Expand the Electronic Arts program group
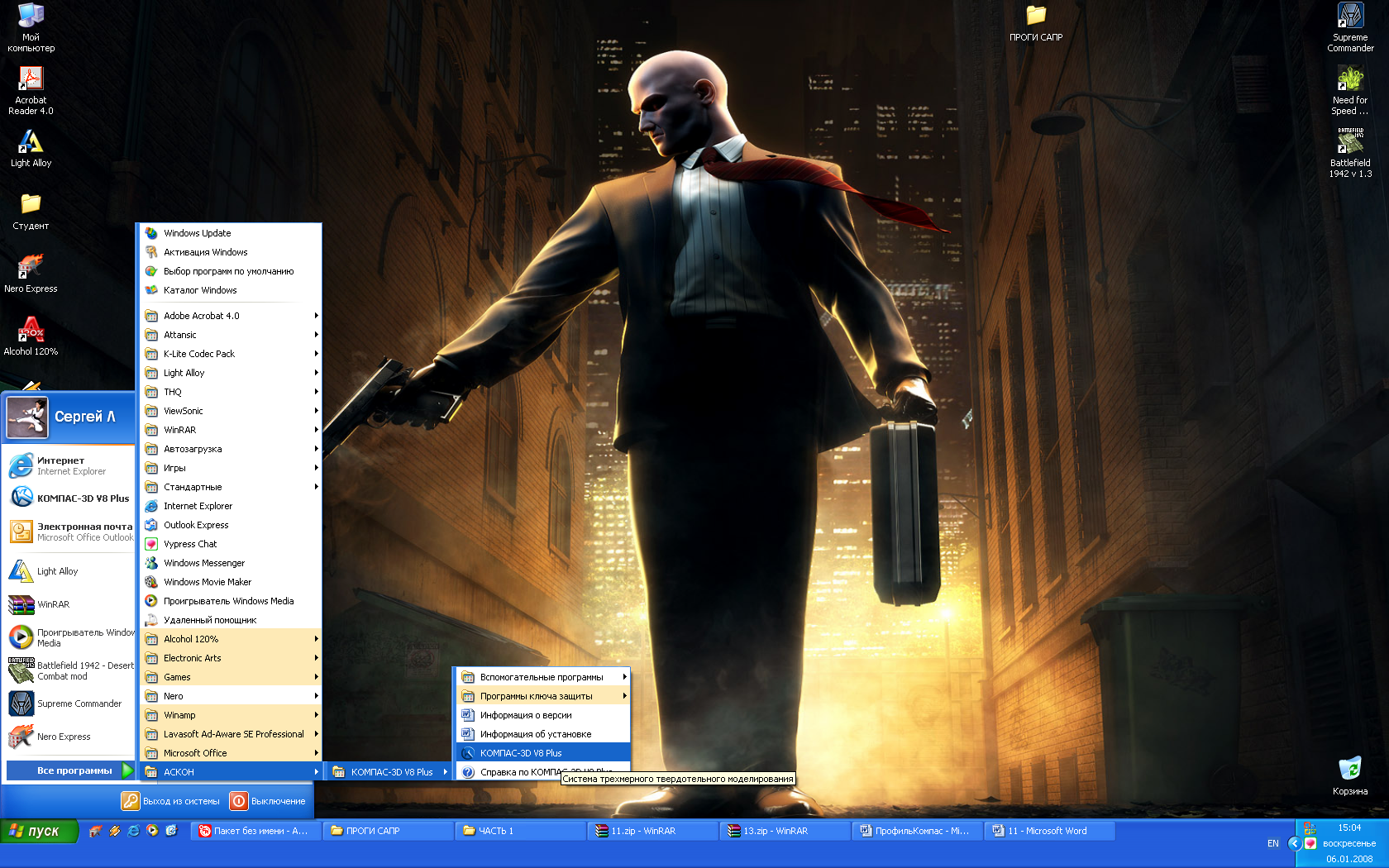The image size is (1389, 868). [231, 658]
